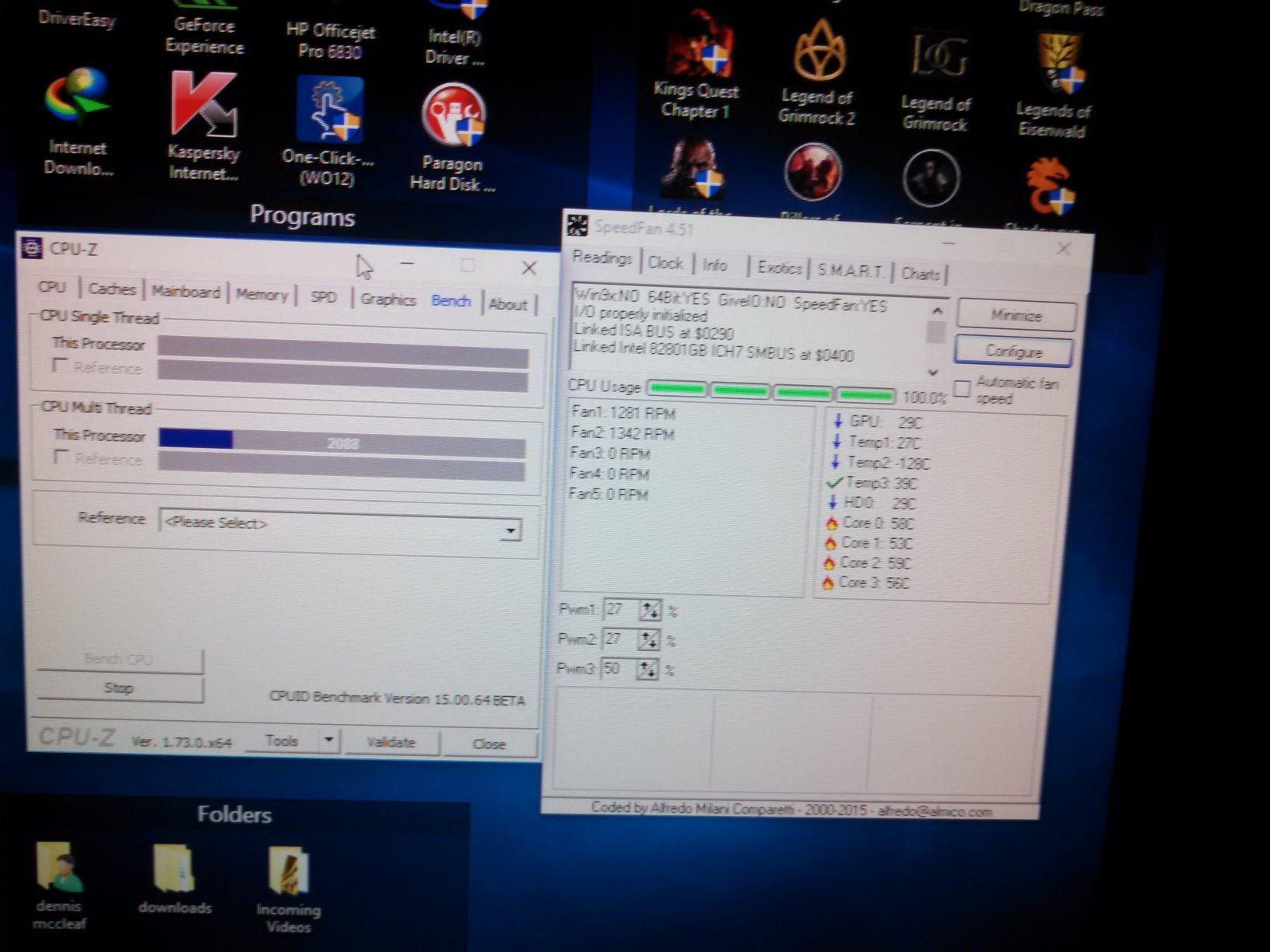Switch to the Memory tab in CPU-Z
The image size is (1270, 952).
tap(261, 295)
